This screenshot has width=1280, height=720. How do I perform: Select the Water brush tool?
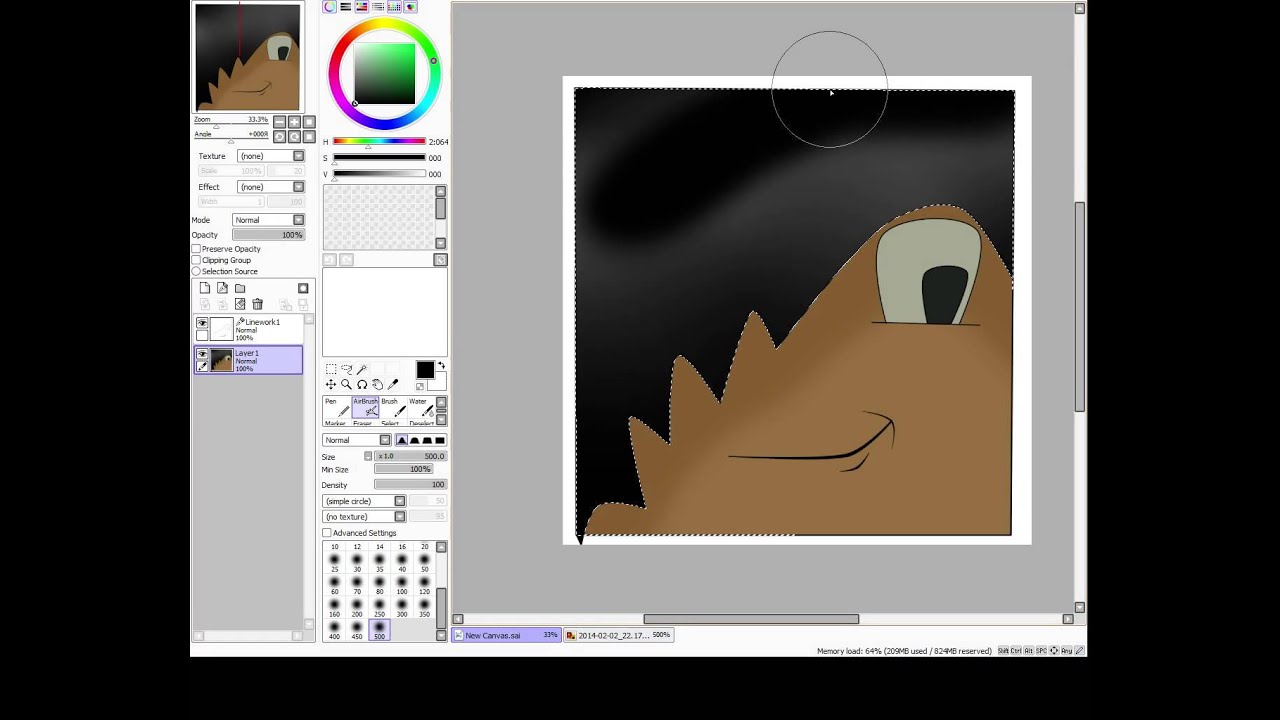[421, 407]
